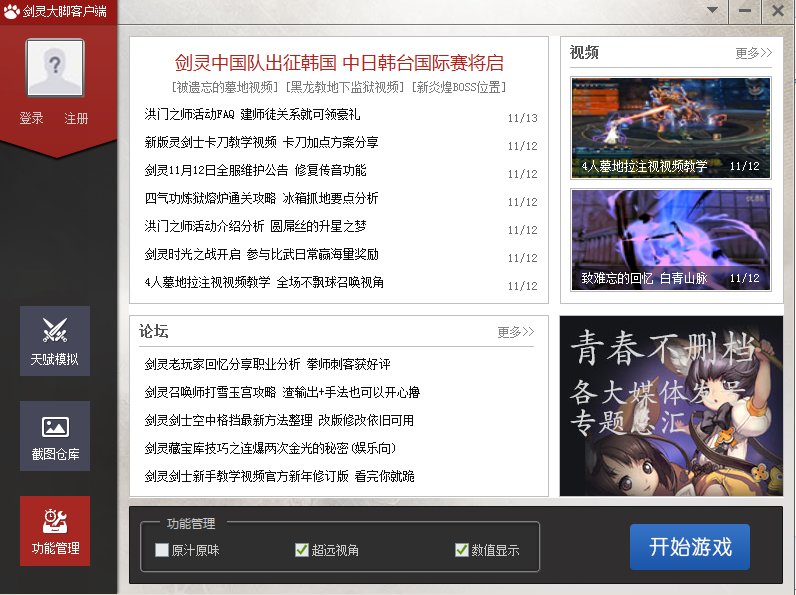Image resolution: width=796 pixels, height=595 pixels.
Task: Click 登录 to log in
Action: pos(31,118)
